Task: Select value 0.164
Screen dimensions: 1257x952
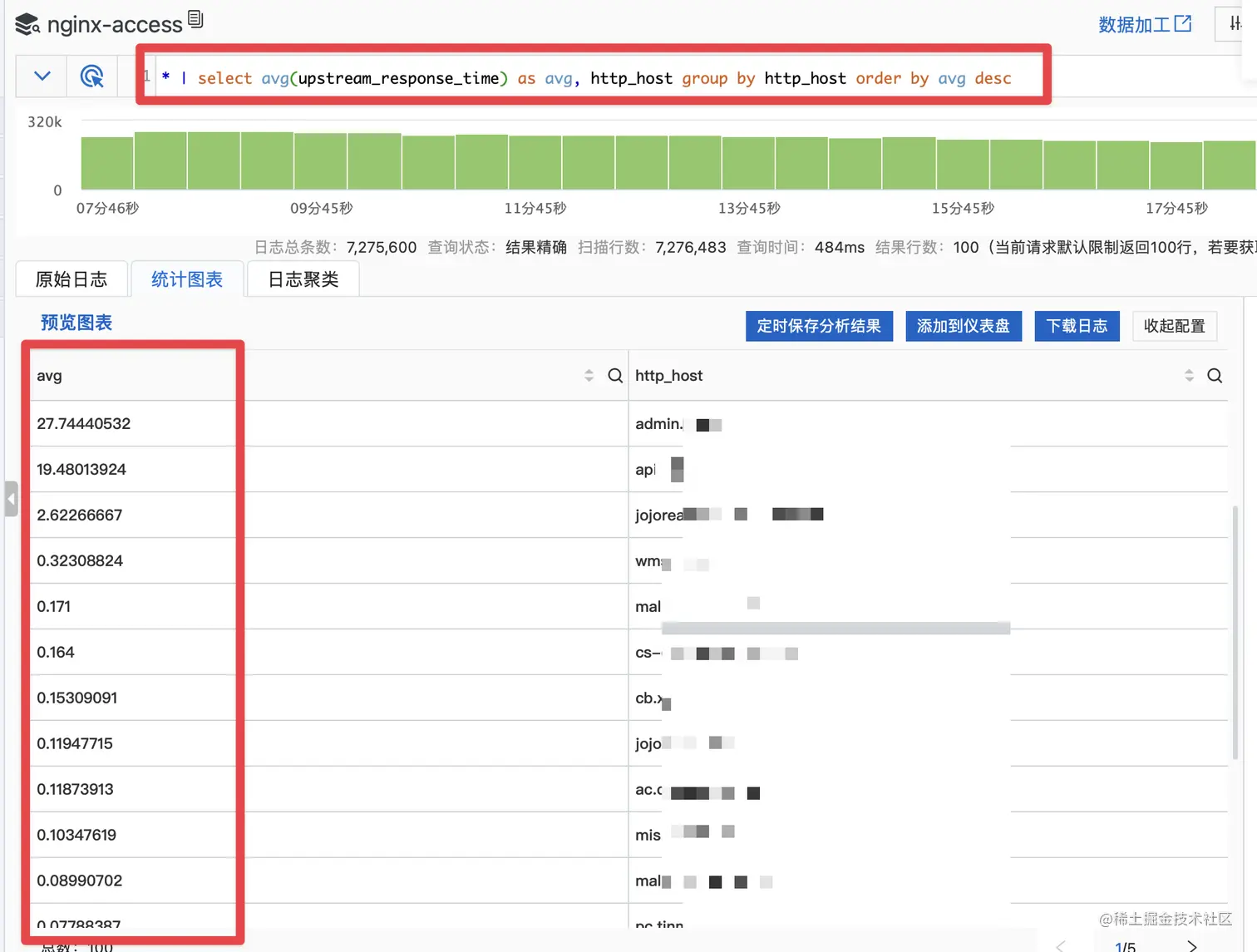Action: point(56,653)
